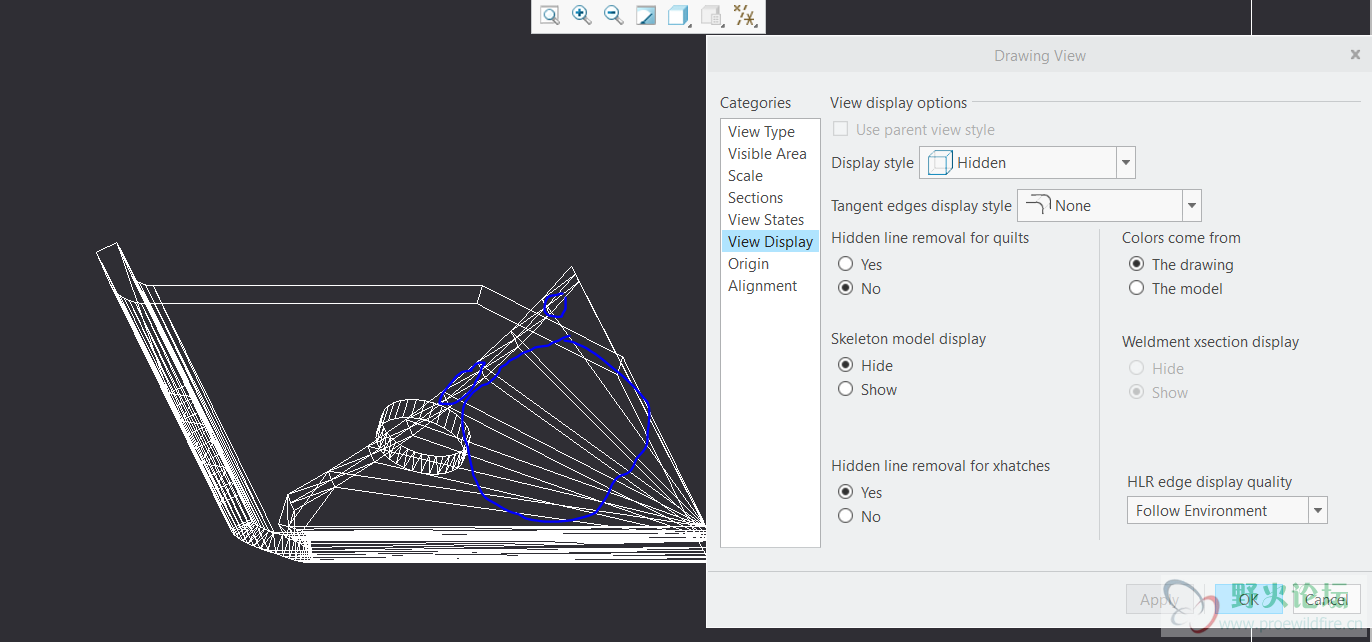Select Alignment category
Image resolution: width=1372 pixels, height=642 pixels.
pos(762,285)
